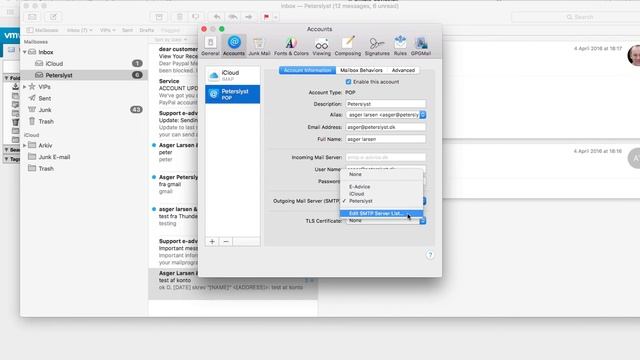Select Edit SMTP Server List option
The height and width of the screenshot is (360, 640).
[x=381, y=213]
